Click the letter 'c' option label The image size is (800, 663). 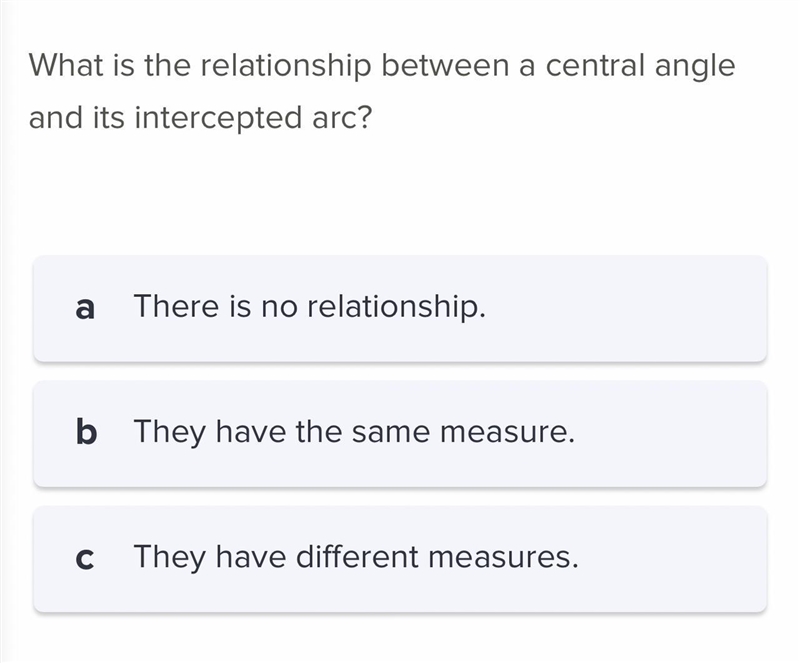click(x=85, y=558)
